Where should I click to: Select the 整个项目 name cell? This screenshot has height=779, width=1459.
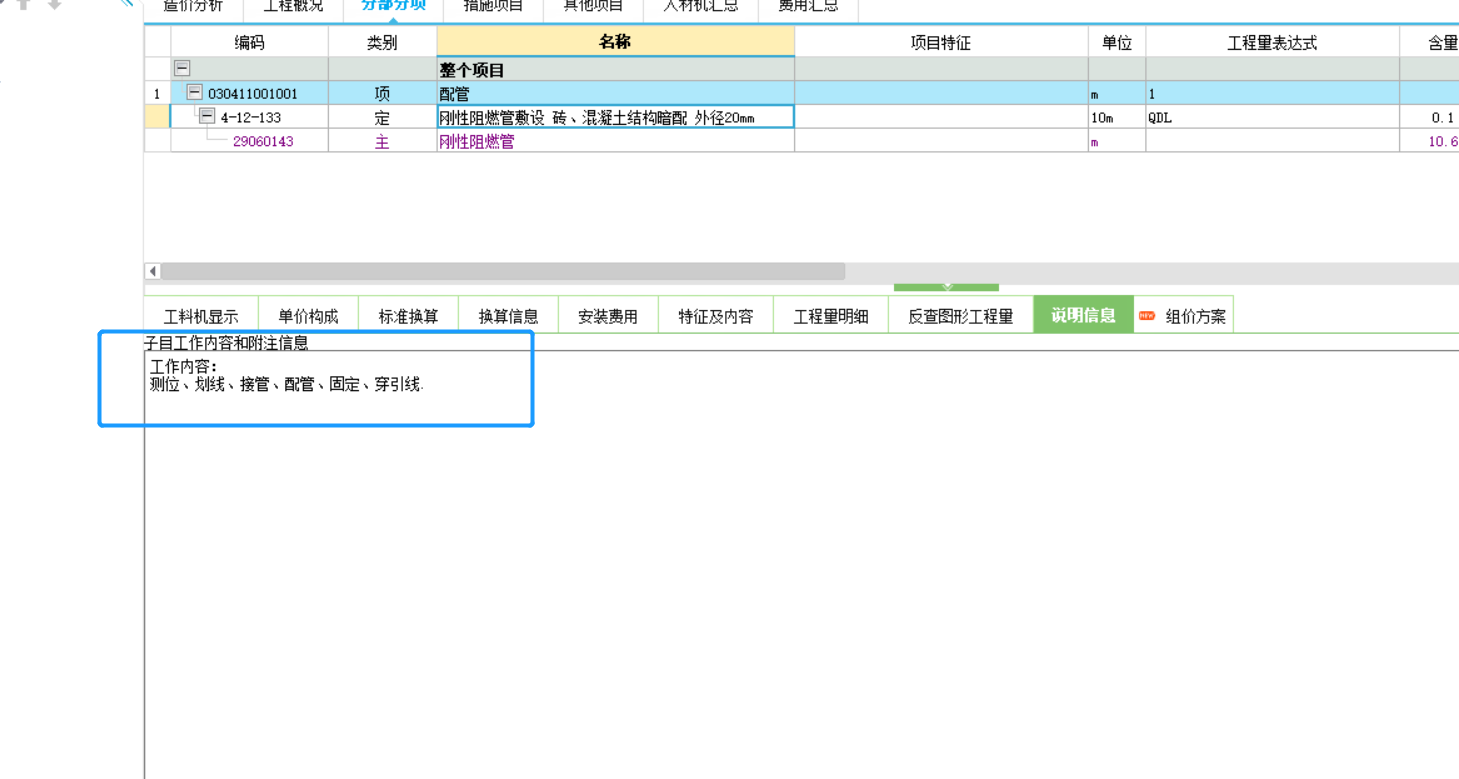coord(616,70)
